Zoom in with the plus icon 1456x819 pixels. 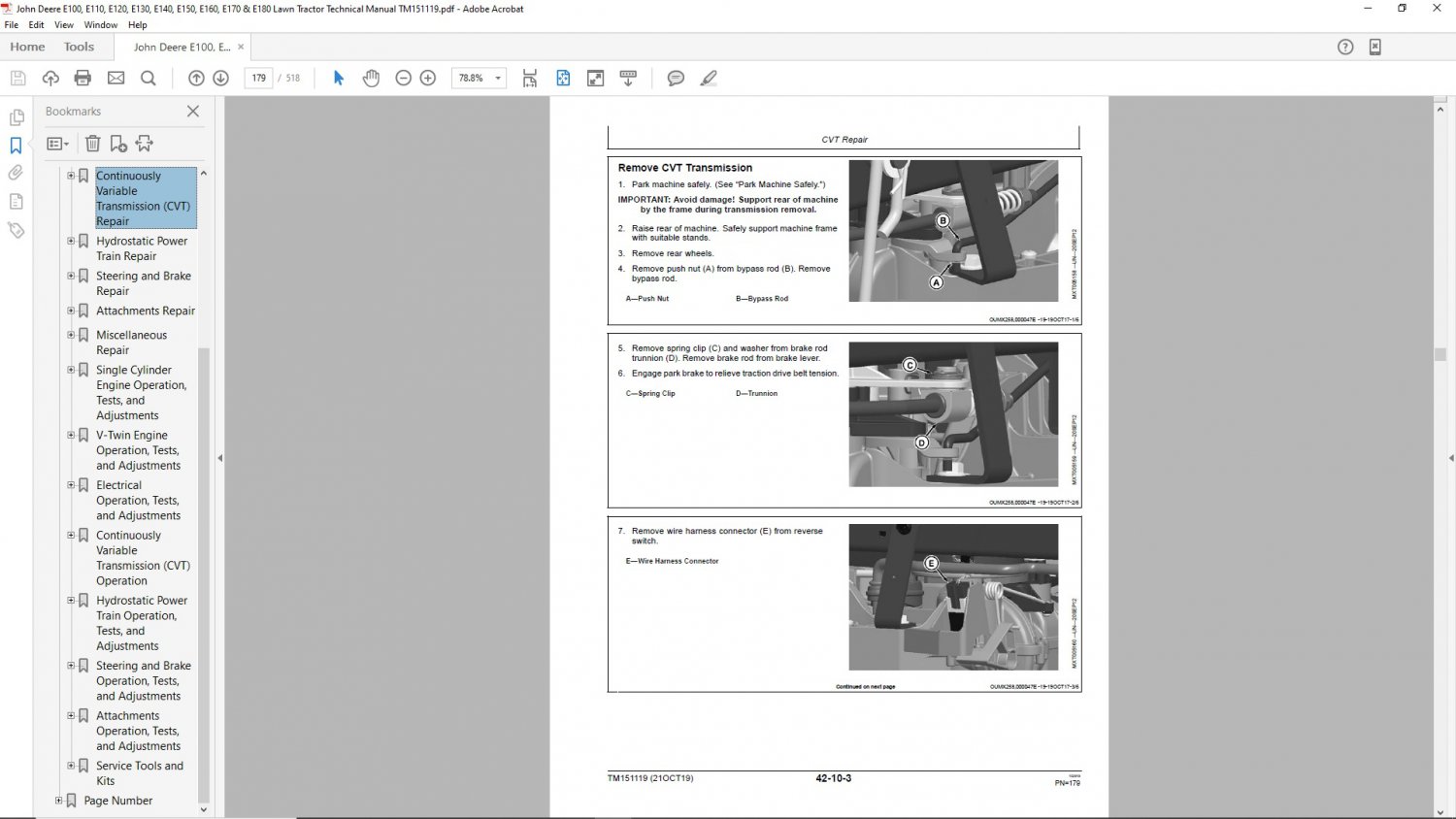pyautogui.click(x=428, y=79)
